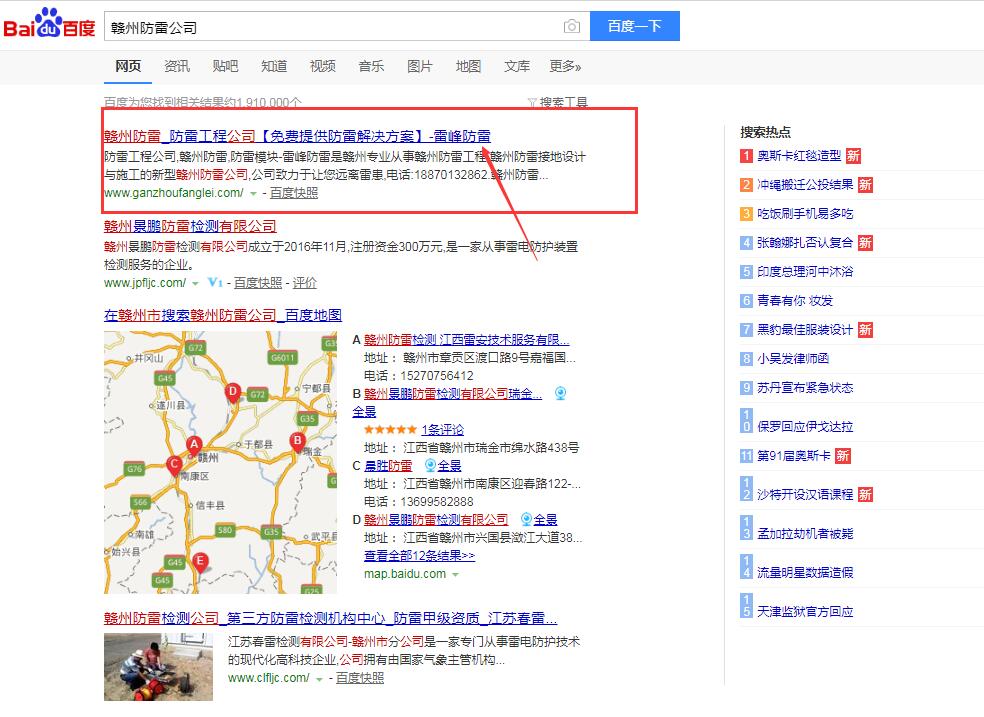
Task: Click map marker A near 赣州
Action: point(195,444)
